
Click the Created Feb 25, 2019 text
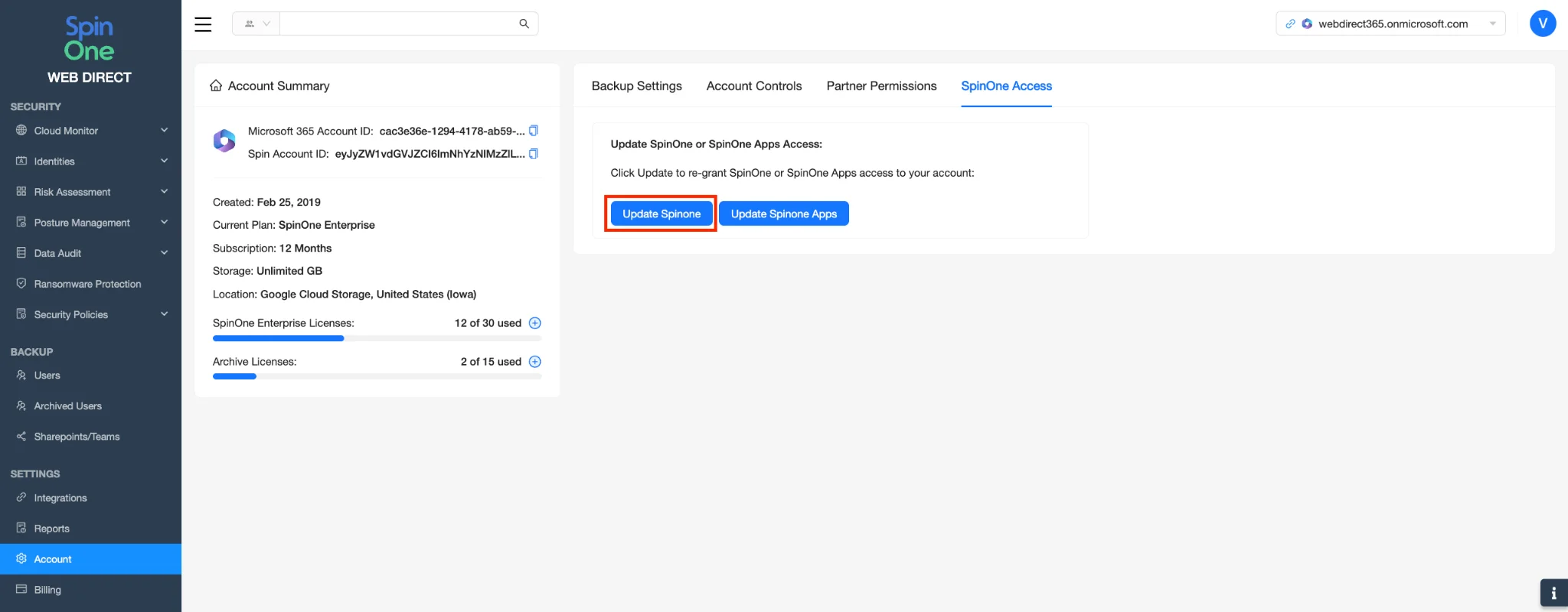pos(266,202)
